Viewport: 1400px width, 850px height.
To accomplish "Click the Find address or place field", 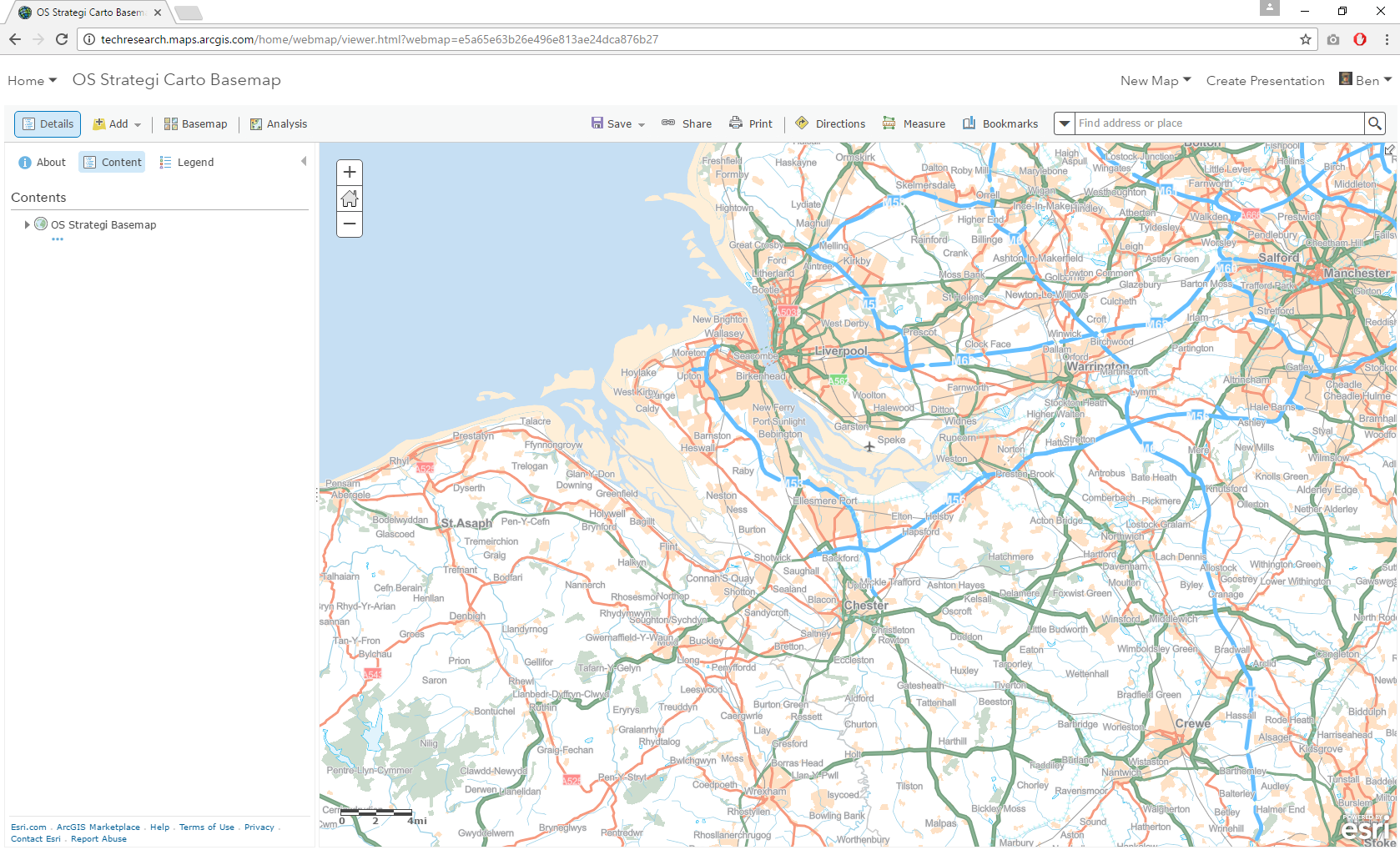I will click(x=1219, y=123).
